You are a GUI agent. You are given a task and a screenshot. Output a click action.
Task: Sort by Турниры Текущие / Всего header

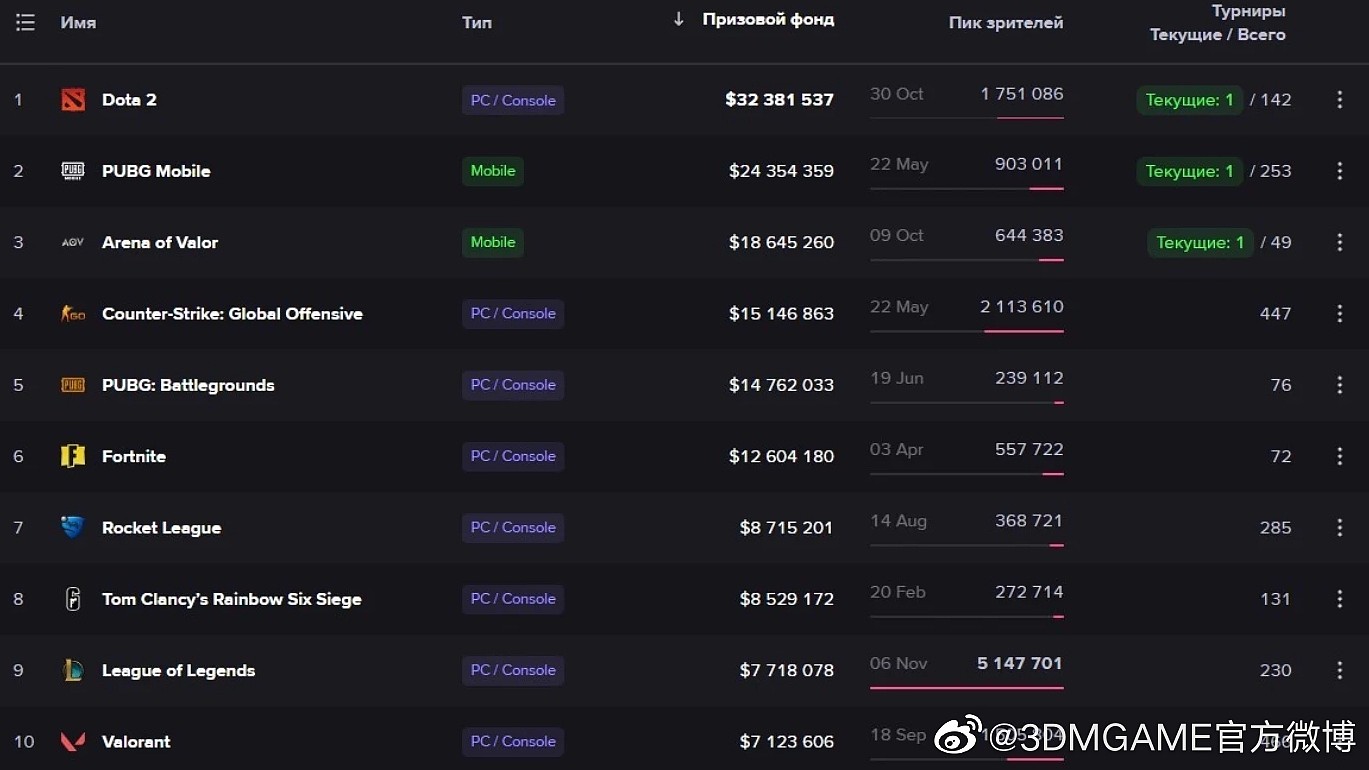point(1218,23)
